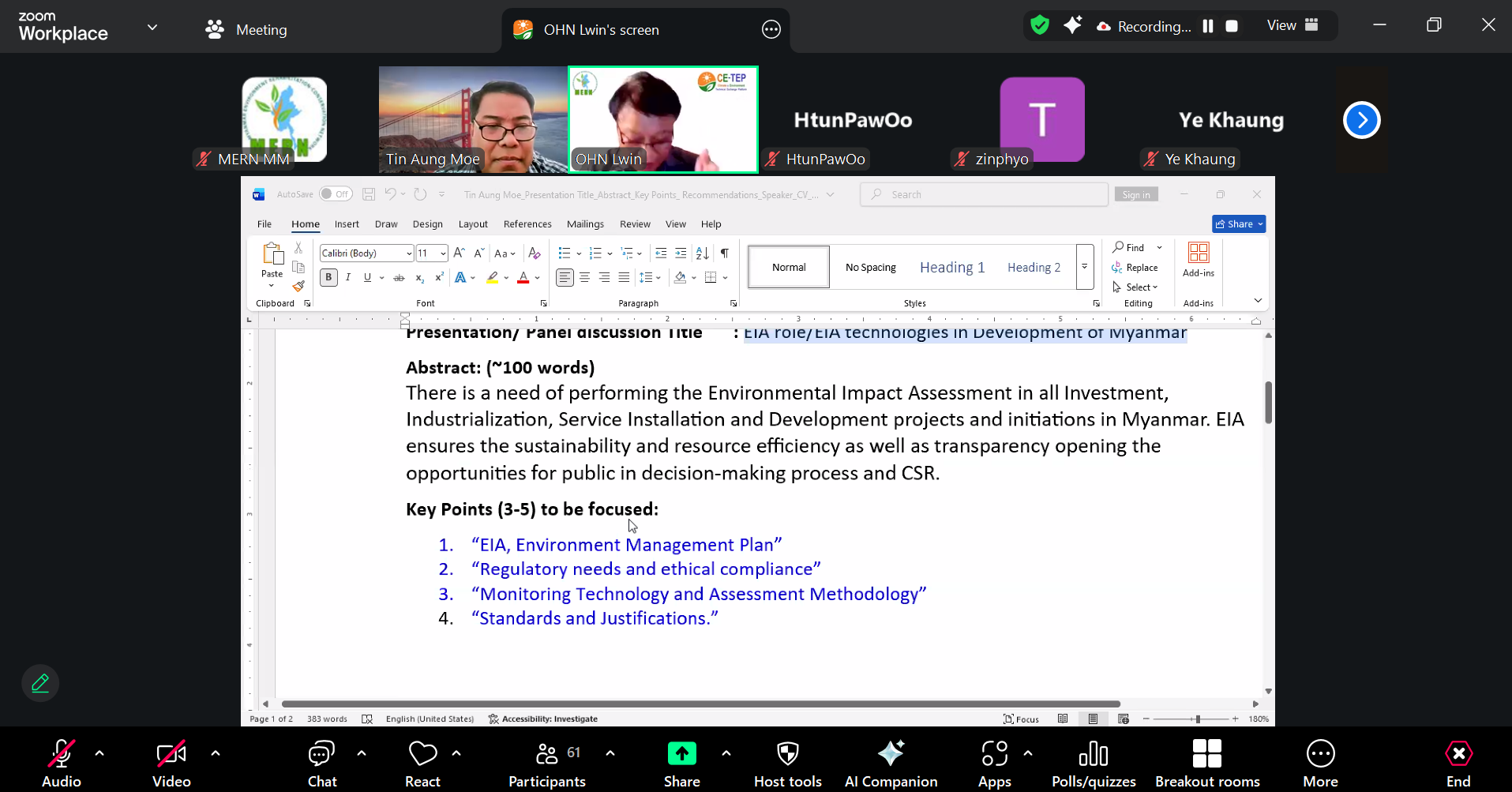Open Breakout rooms
The height and width of the screenshot is (792, 1512).
1206,763
